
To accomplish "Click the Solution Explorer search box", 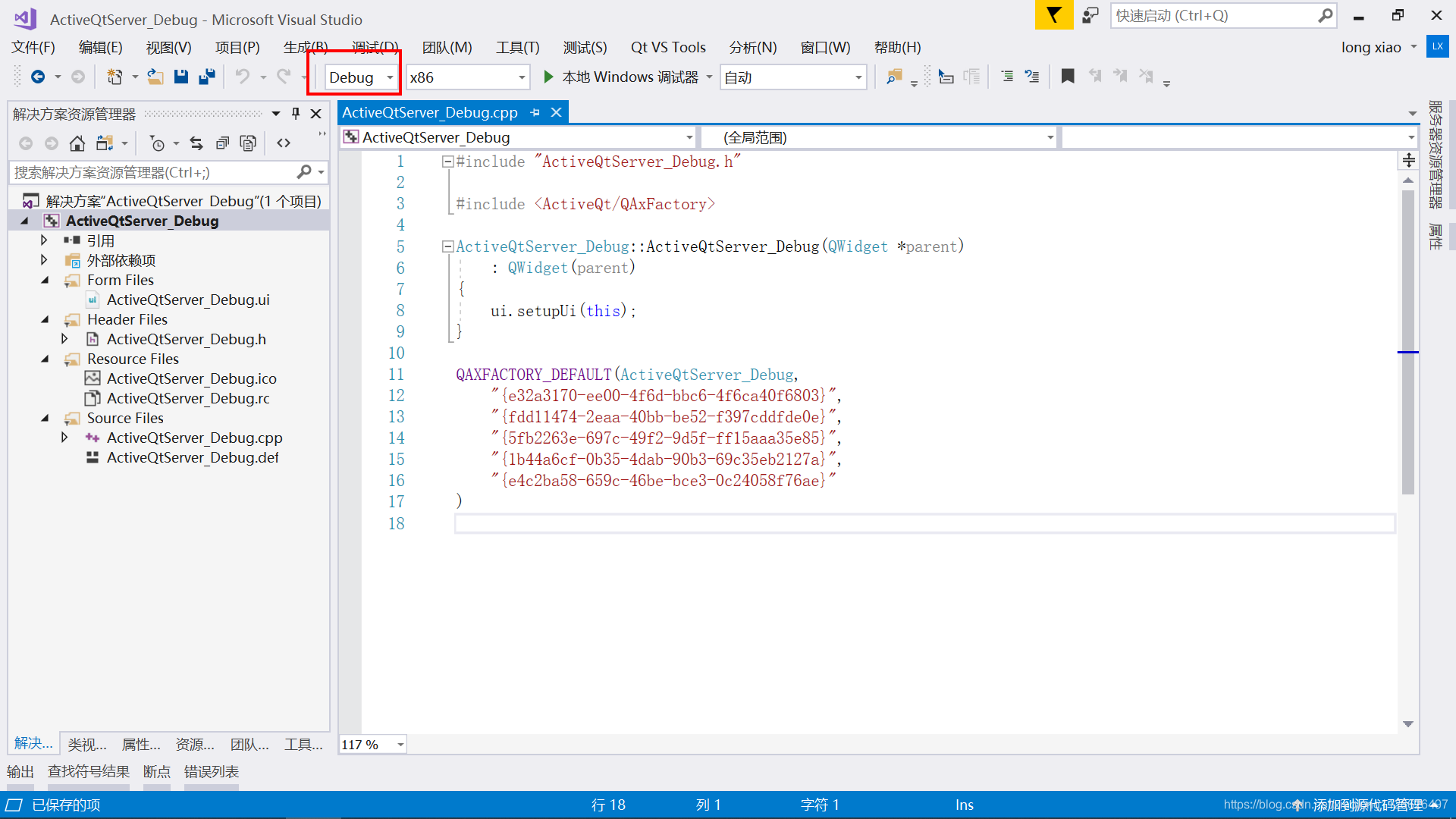I will (152, 173).
